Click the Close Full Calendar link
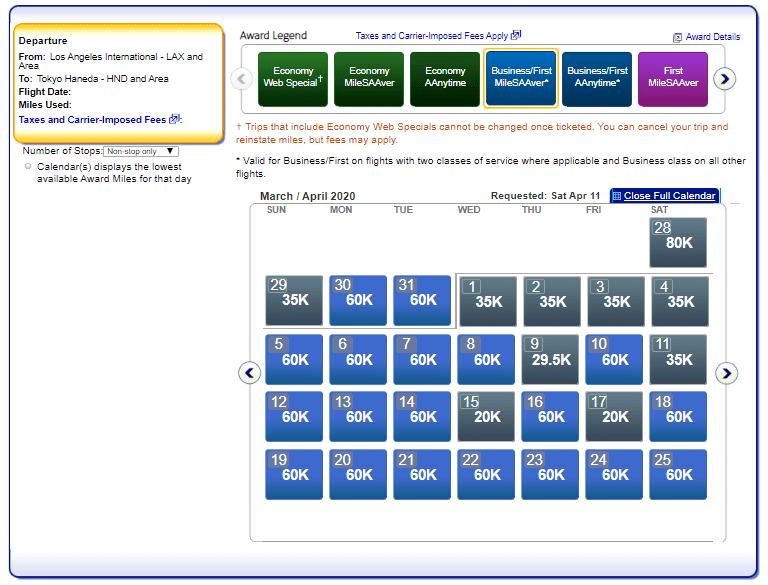 tap(669, 196)
